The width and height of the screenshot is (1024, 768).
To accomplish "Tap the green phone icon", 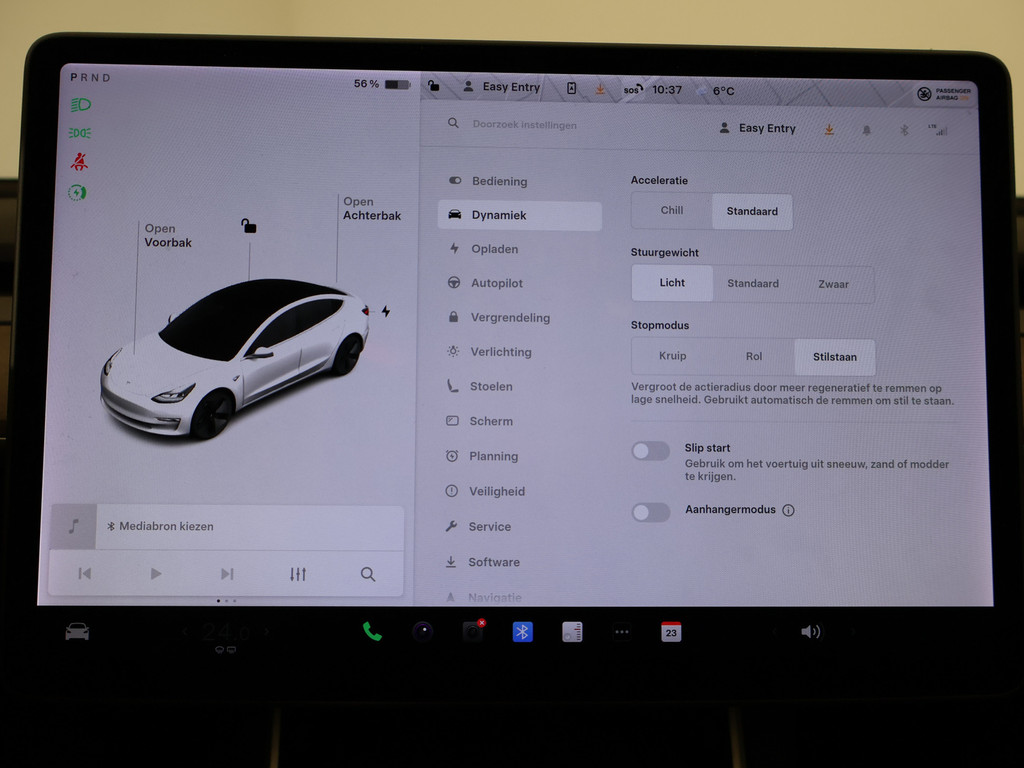I will pyautogui.click(x=372, y=631).
